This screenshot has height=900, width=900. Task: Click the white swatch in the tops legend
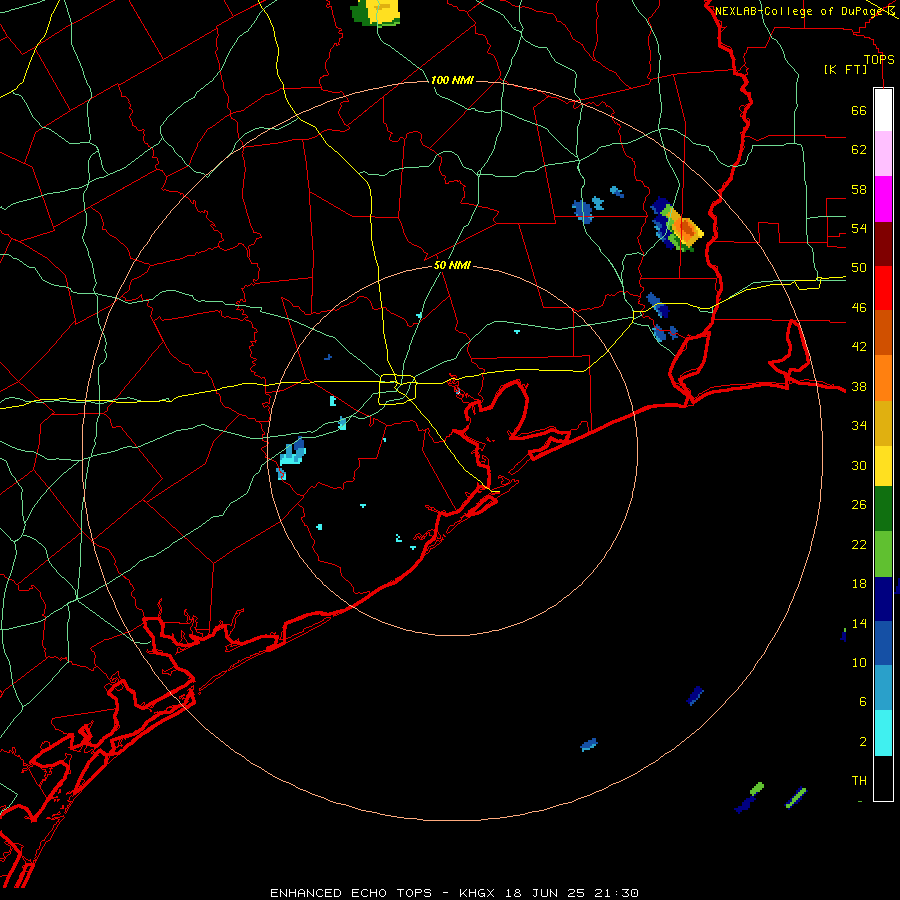[883, 110]
